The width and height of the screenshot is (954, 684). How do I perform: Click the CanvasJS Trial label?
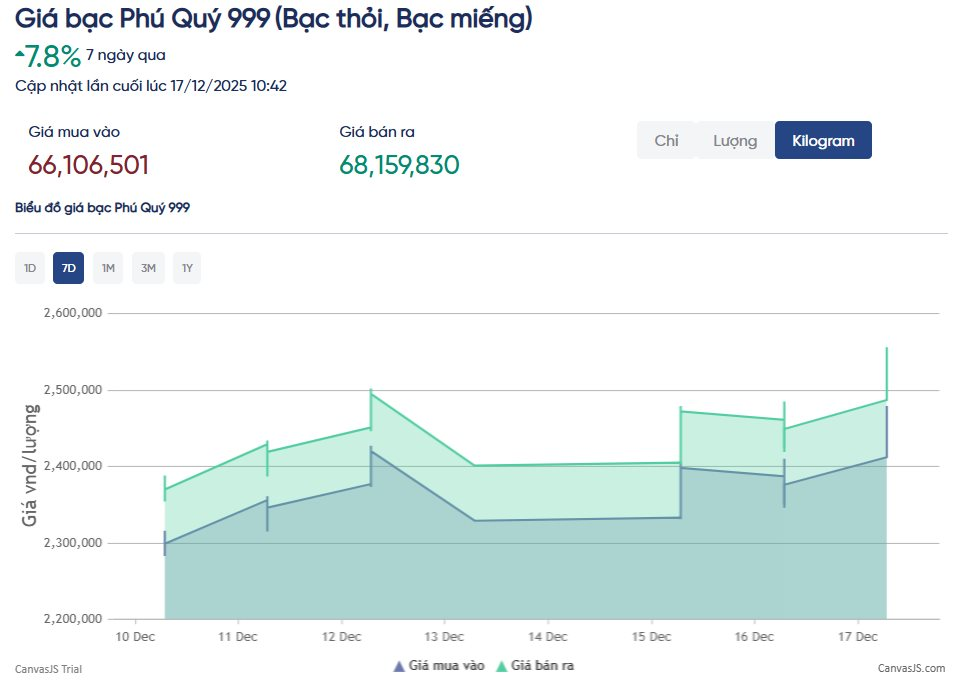[x=48, y=668]
